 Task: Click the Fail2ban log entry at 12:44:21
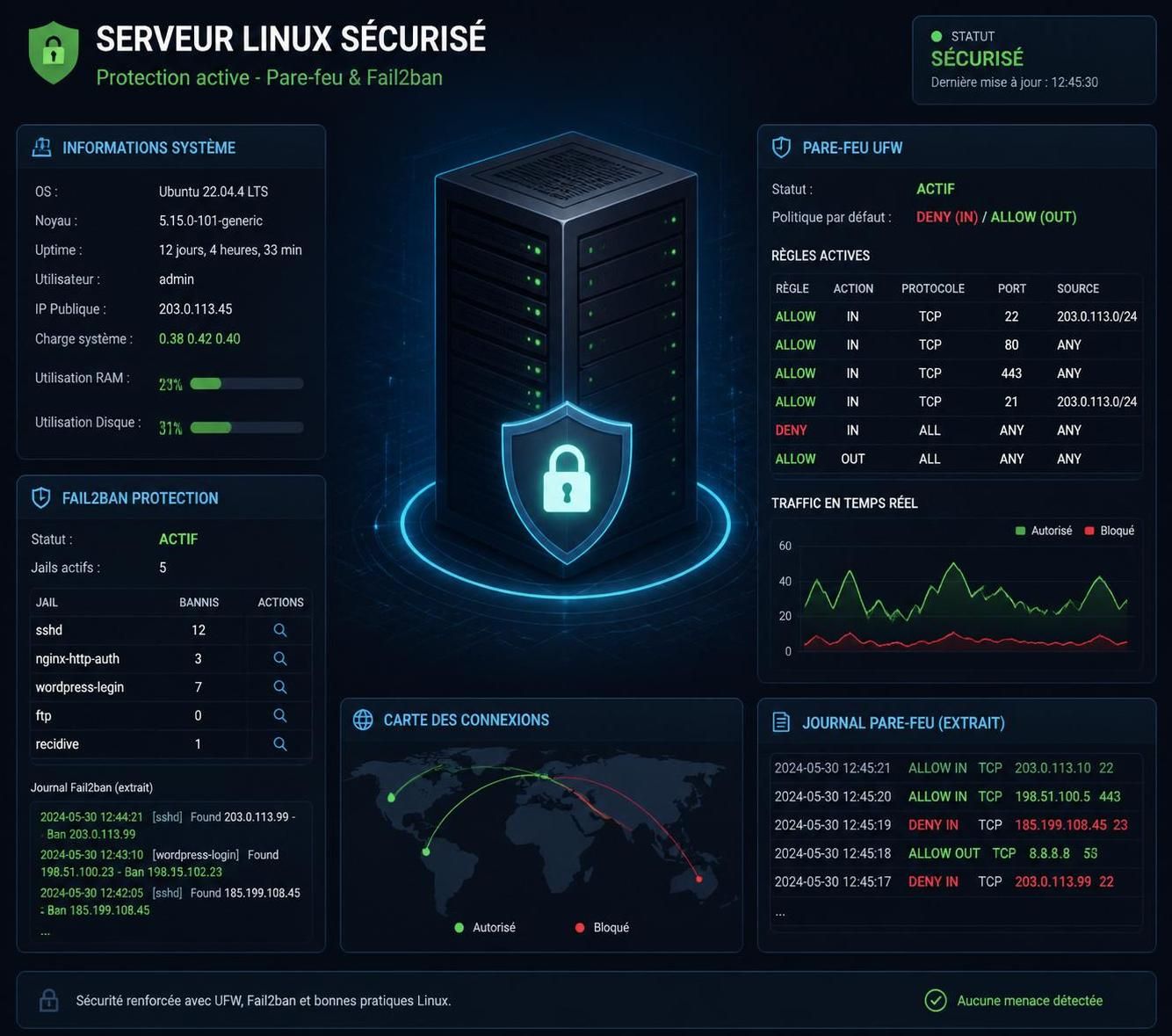click(x=169, y=825)
